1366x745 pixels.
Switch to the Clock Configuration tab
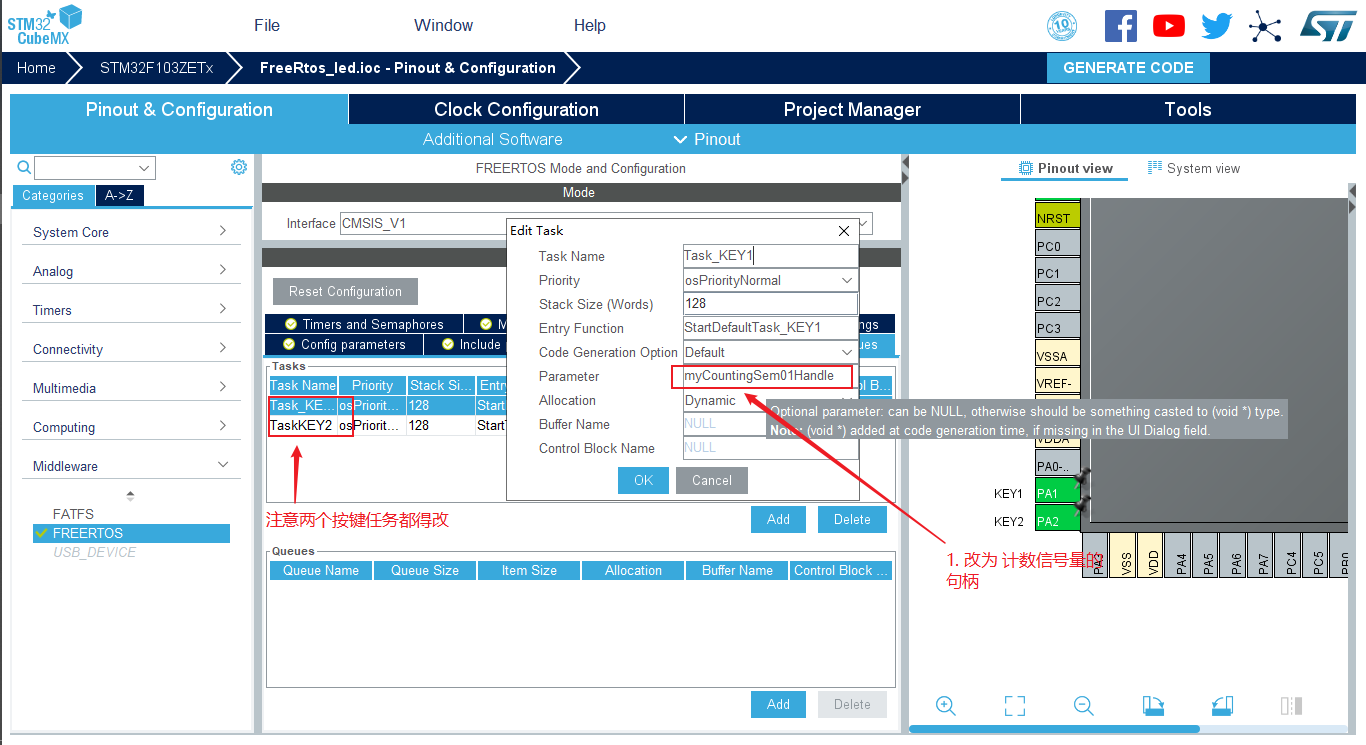[516, 109]
